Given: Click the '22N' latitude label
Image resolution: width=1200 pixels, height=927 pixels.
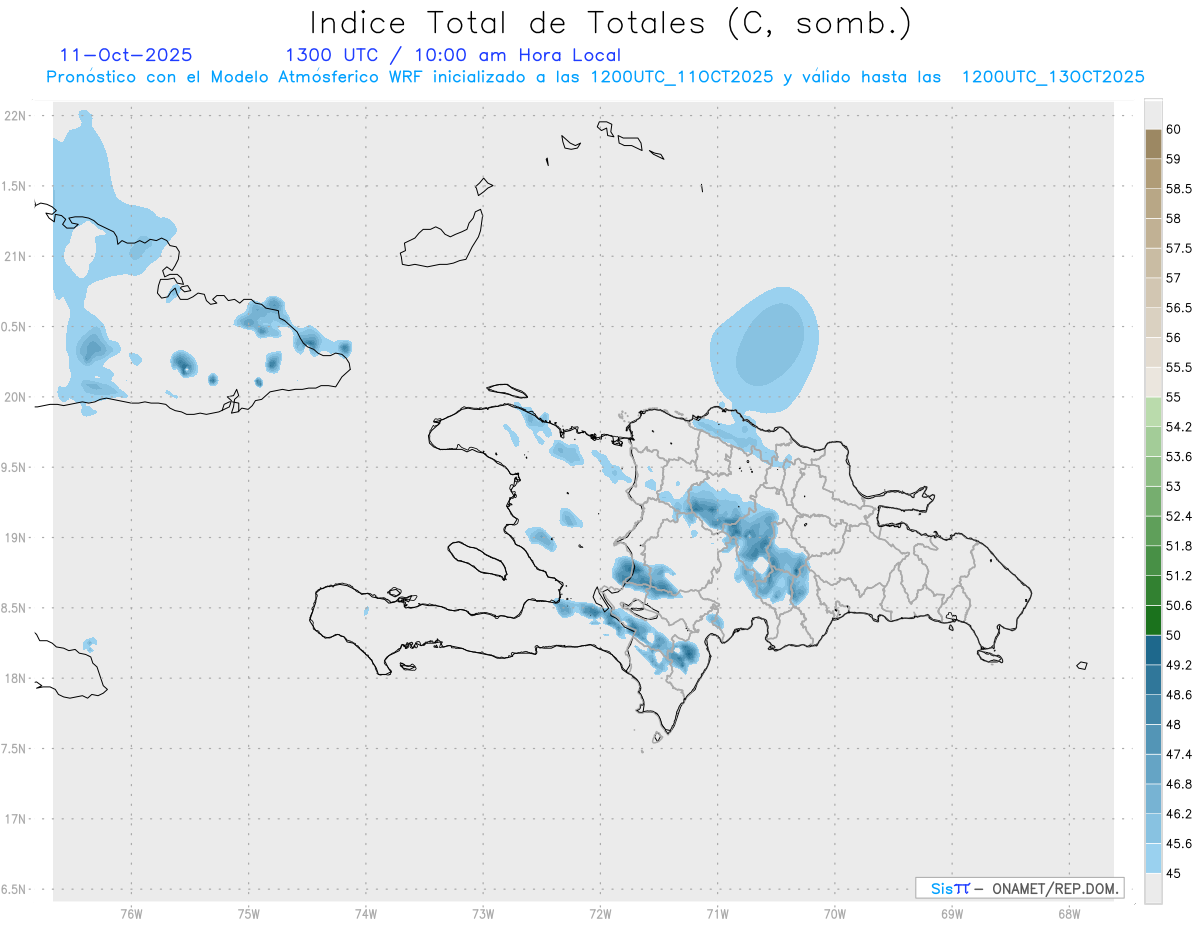Looking at the screenshot, I should click(x=15, y=115).
